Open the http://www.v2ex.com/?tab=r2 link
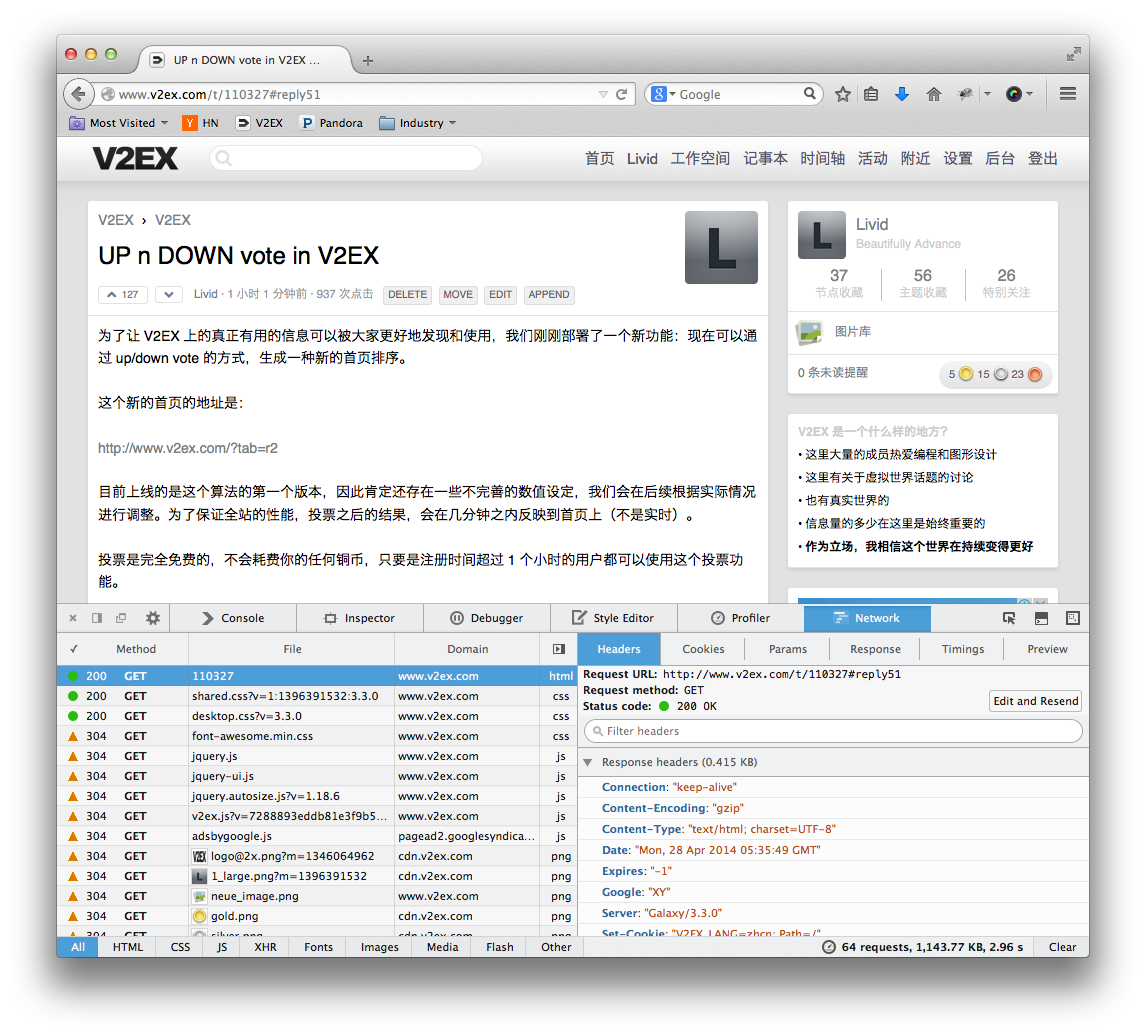Viewport: 1146px width, 1036px height. pos(188,448)
